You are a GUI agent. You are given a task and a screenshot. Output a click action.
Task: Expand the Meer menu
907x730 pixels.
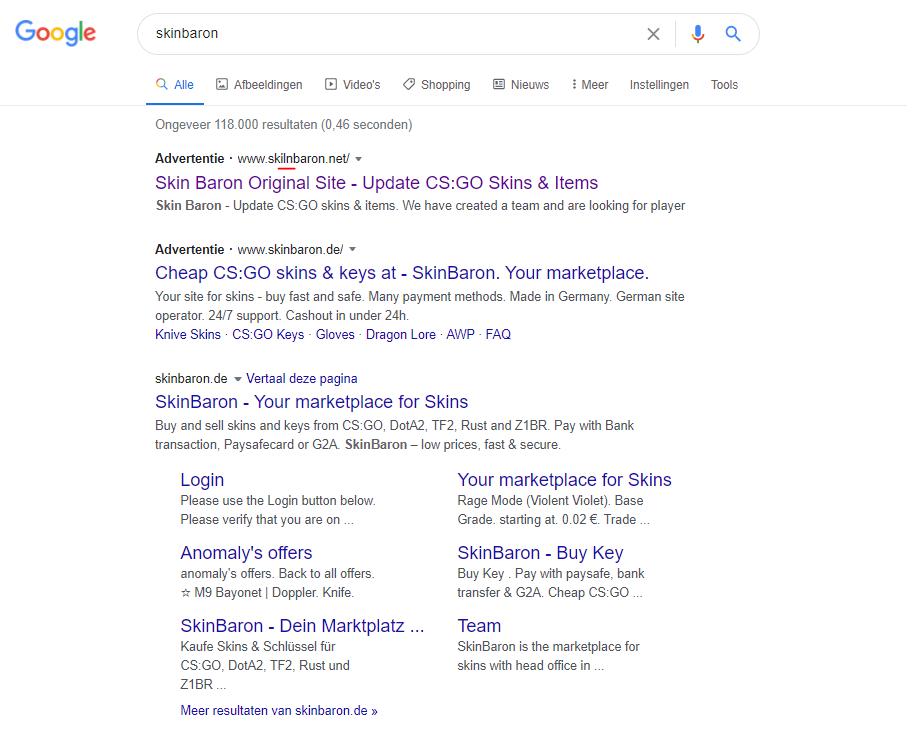[x=590, y=84]
